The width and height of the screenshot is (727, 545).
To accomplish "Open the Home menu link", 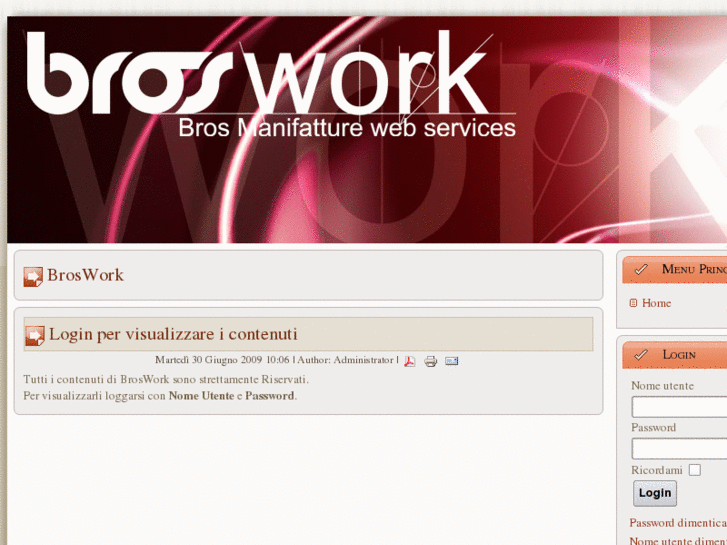I will 656,303.
